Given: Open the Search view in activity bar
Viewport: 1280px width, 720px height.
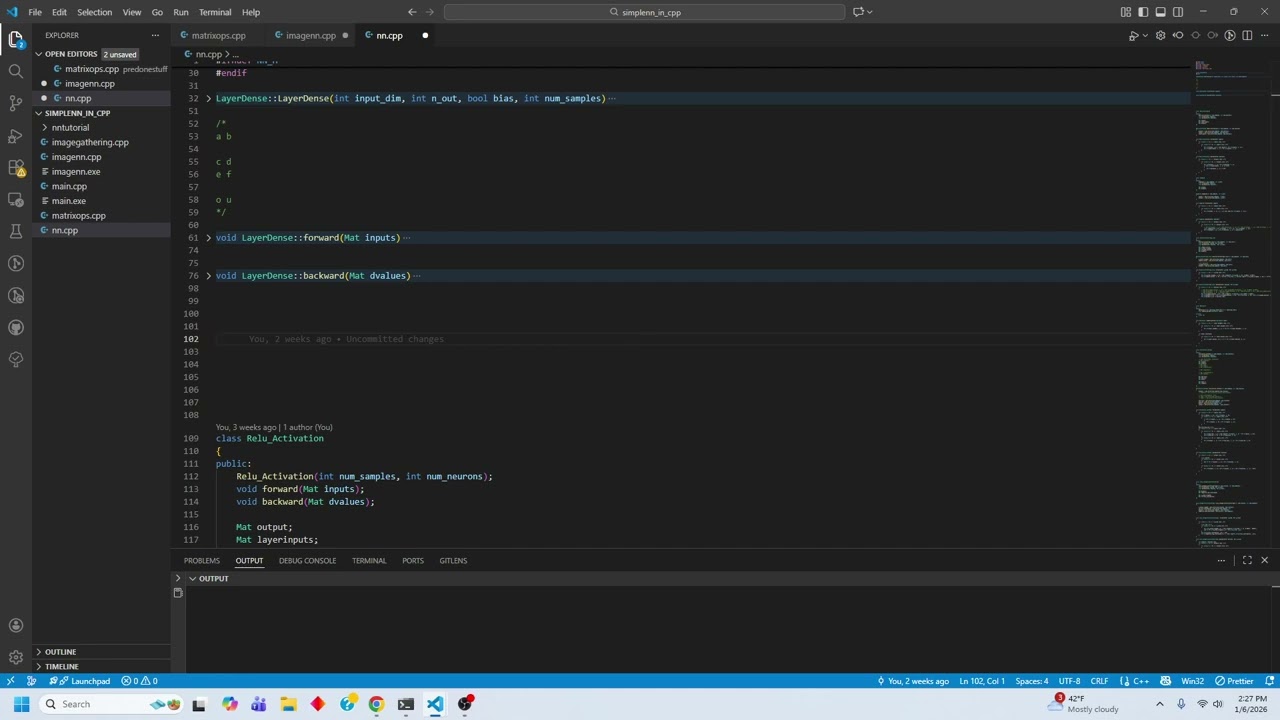Looking at the screenshot, I should tap(15, 71).
